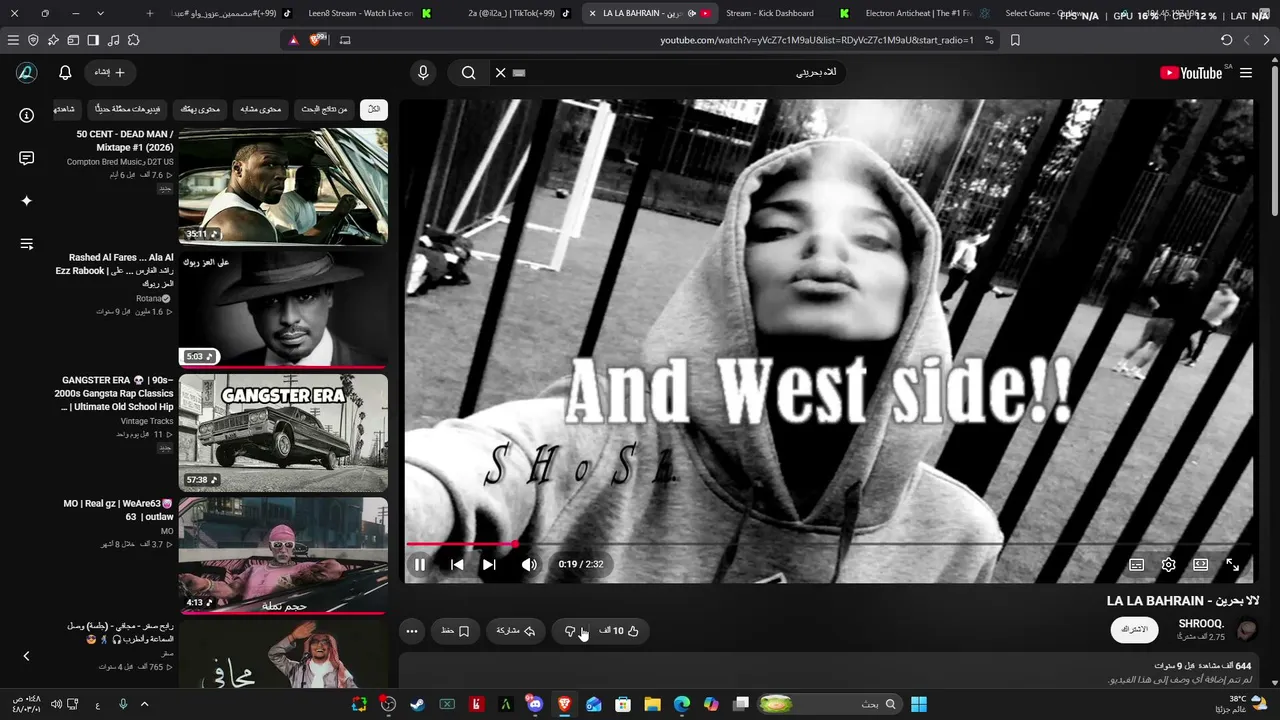The image size is (1280, 720).
Task: Close the LA LA BAHRAIN tab
Action: (x=592, y=13)
